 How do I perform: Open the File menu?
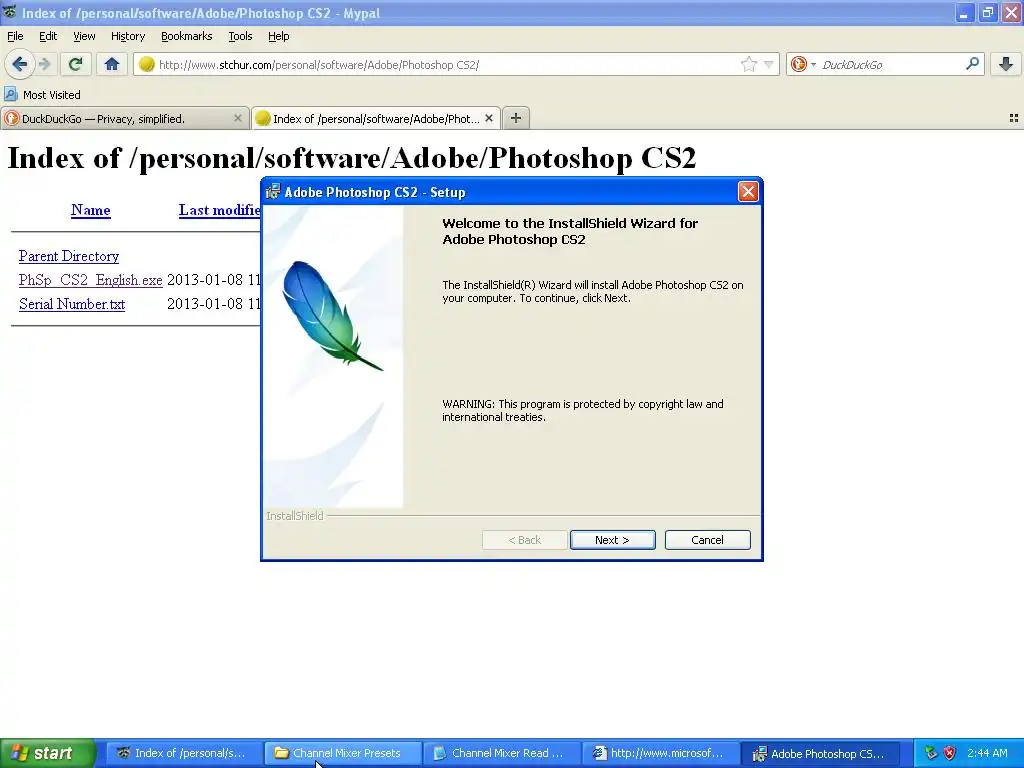pyautogui.click(x=15, y=36)
